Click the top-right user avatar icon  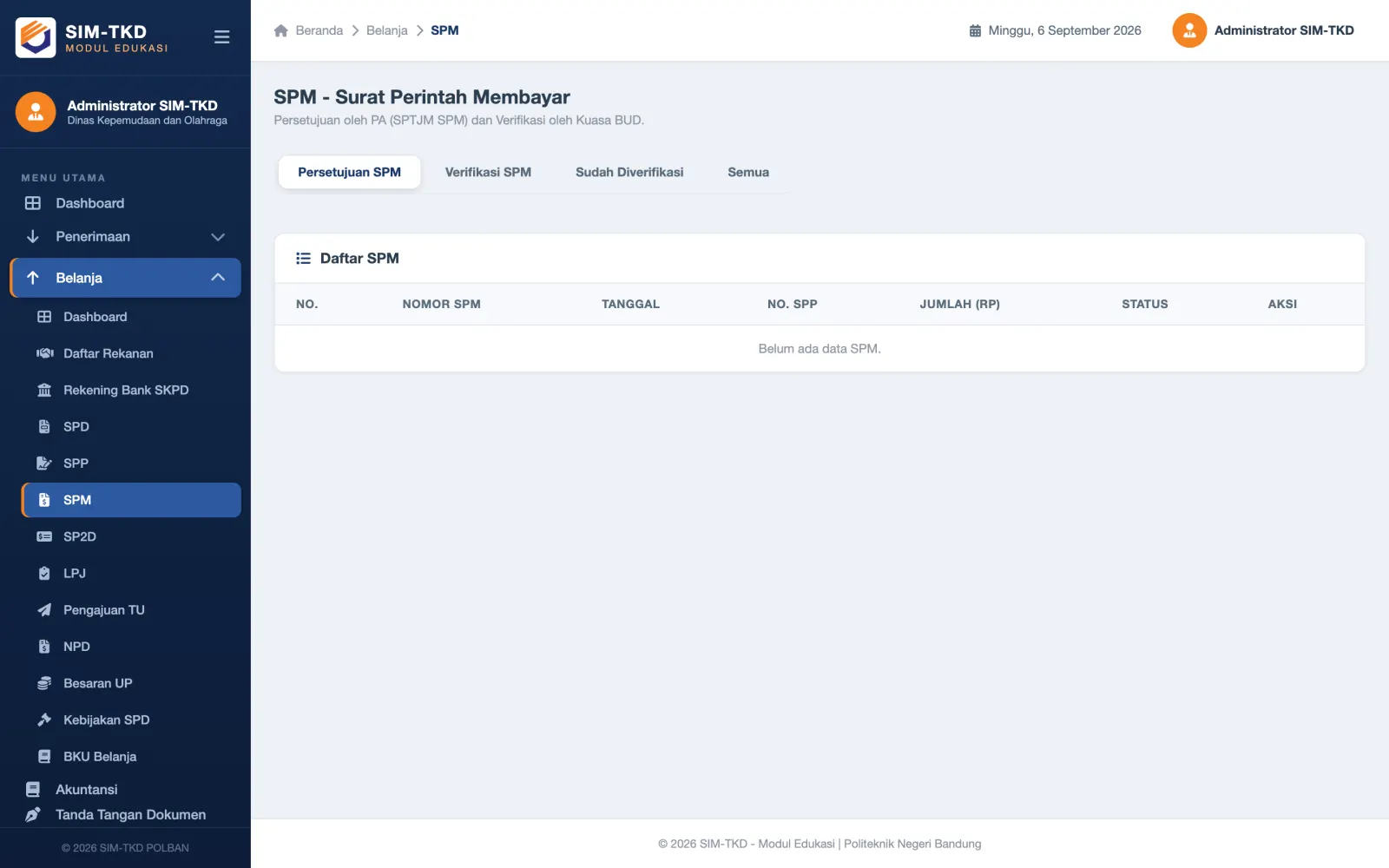(x=1189, y=30)
